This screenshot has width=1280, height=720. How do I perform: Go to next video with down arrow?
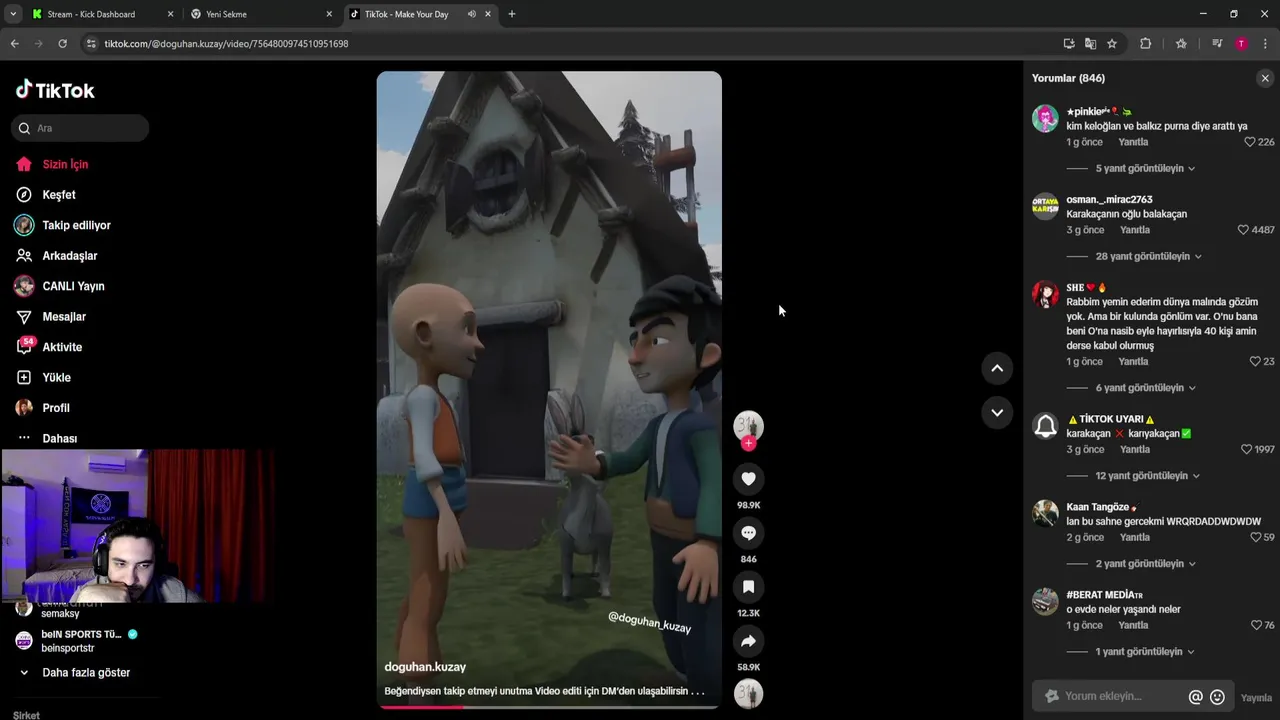[997, 412]
